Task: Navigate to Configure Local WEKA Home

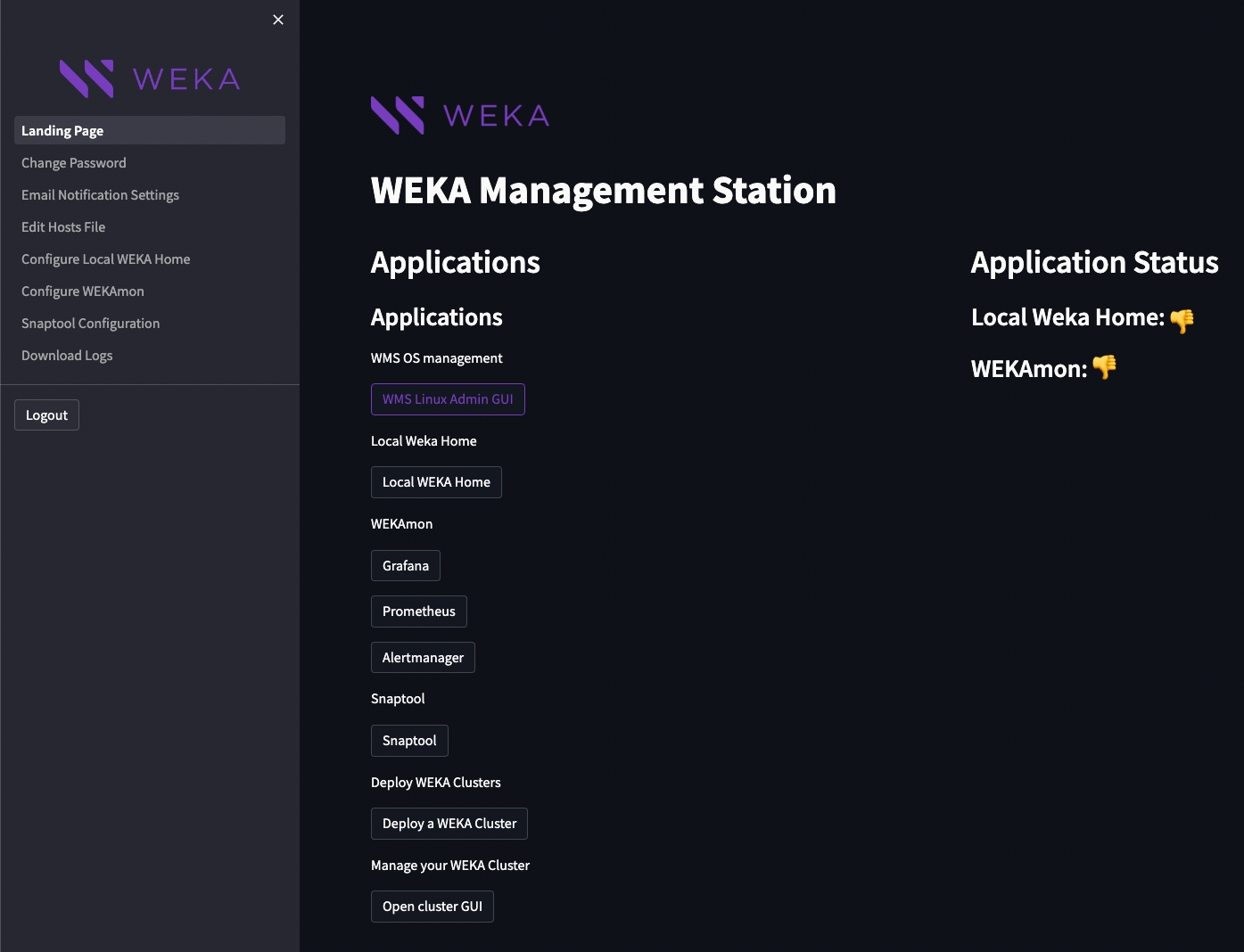Action: click(x=106, y=259)
